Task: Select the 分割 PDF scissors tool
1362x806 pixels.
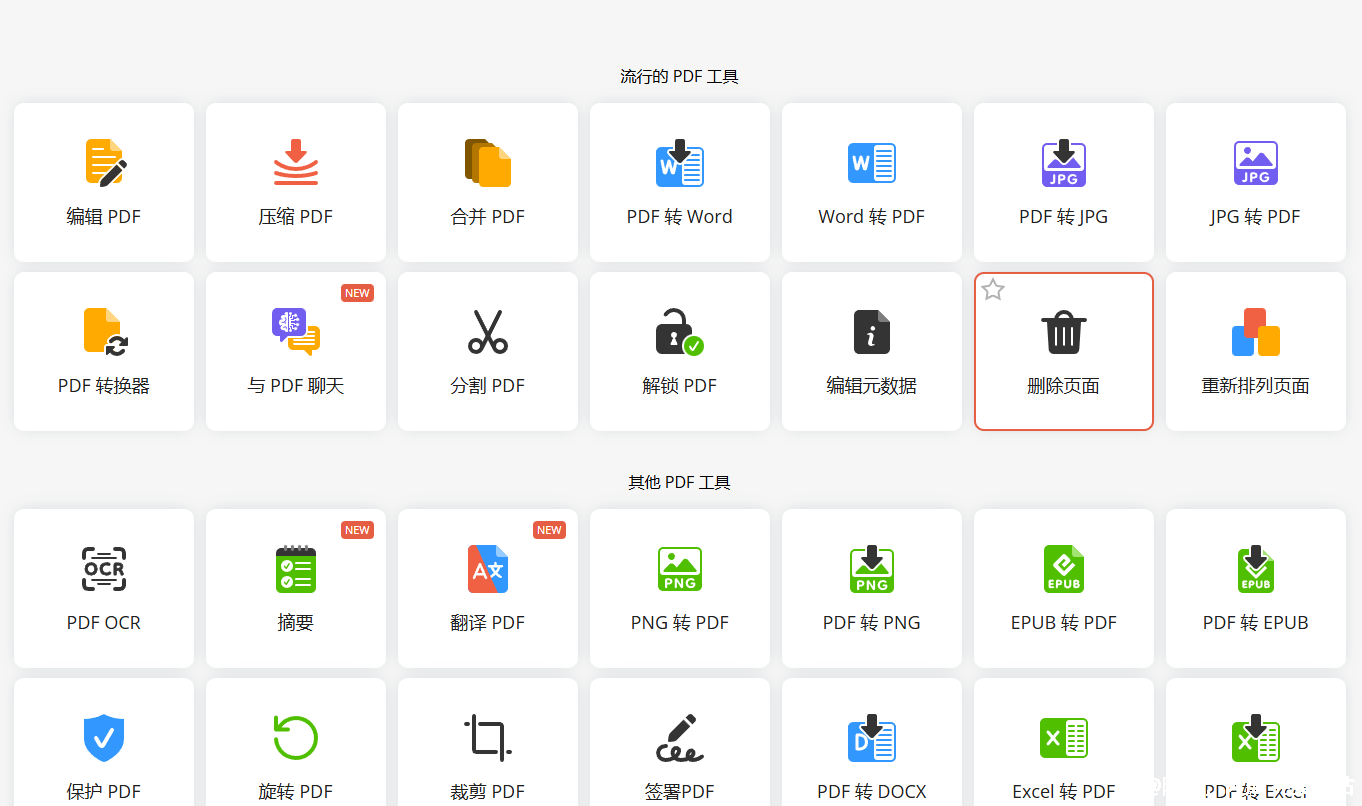Action: pyautogui.click(x=487, y=351)
